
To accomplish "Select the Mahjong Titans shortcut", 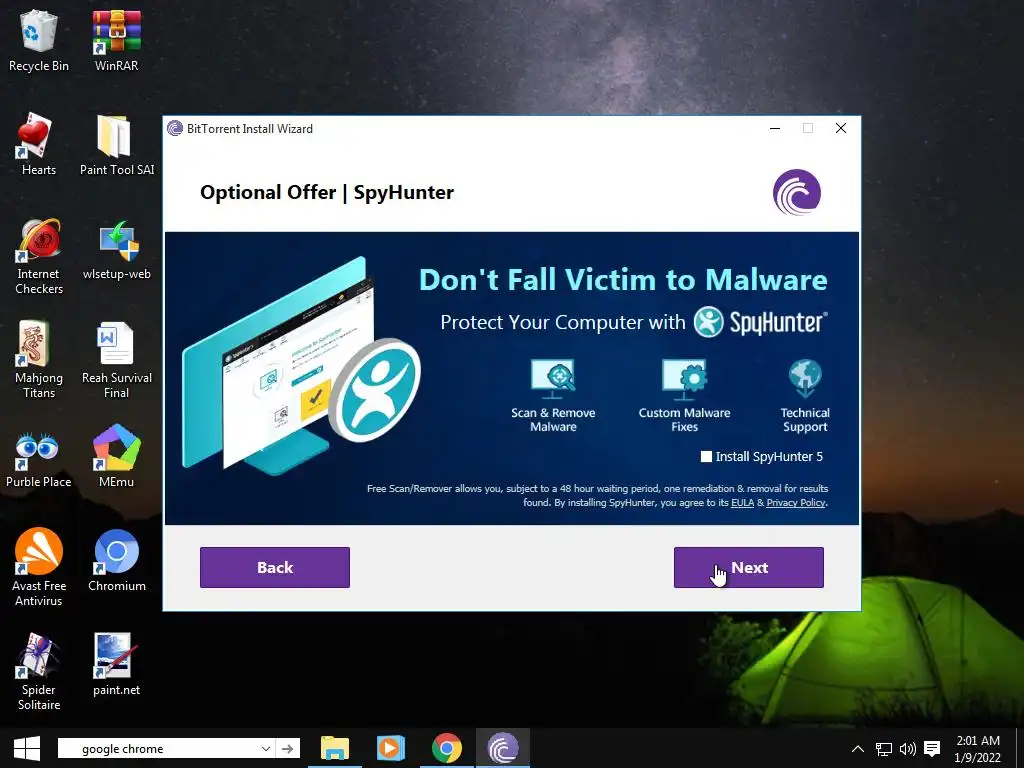I will pyautogui.click(x=39, y=359).
